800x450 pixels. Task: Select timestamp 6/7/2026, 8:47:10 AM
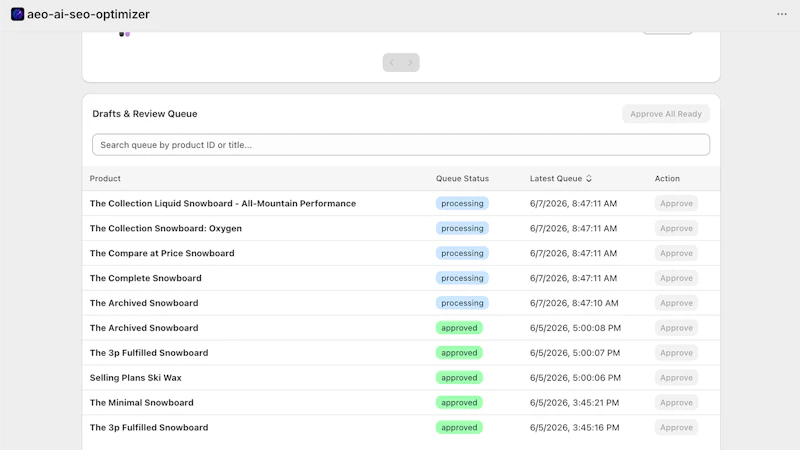coord(574,303)
